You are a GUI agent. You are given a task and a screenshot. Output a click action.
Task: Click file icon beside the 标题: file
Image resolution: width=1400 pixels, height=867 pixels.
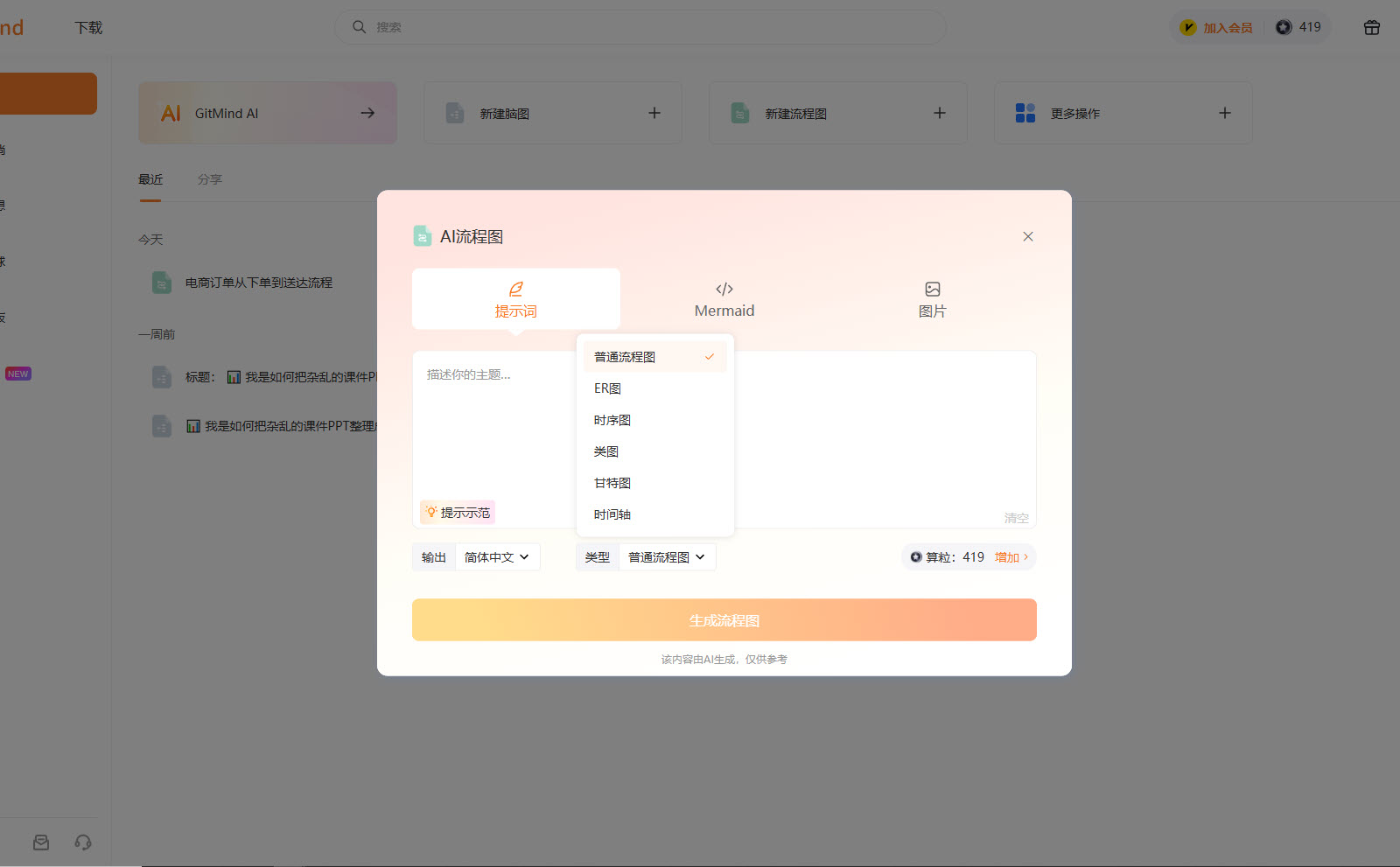162,377
